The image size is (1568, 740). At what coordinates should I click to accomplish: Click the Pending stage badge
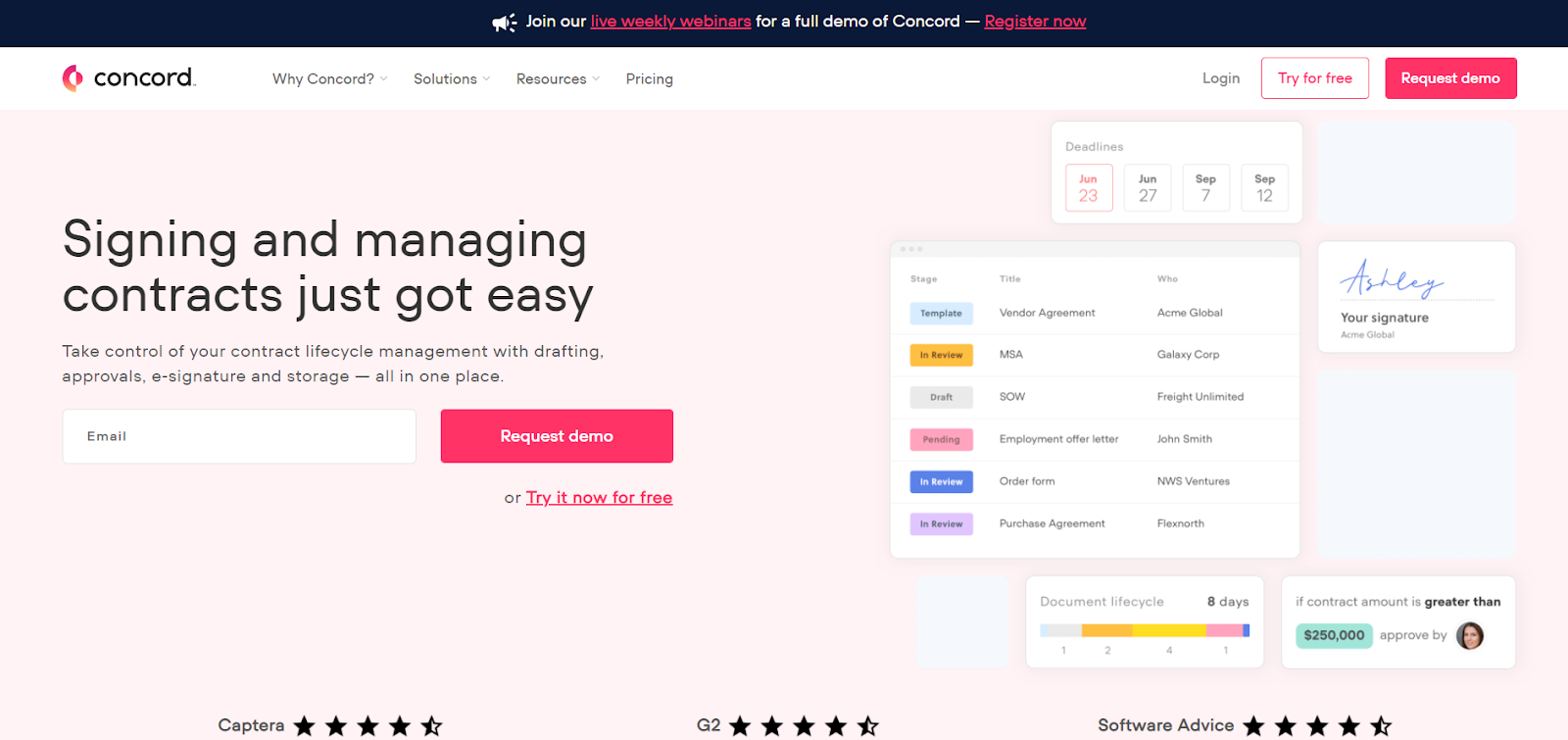tap(941, 439)
